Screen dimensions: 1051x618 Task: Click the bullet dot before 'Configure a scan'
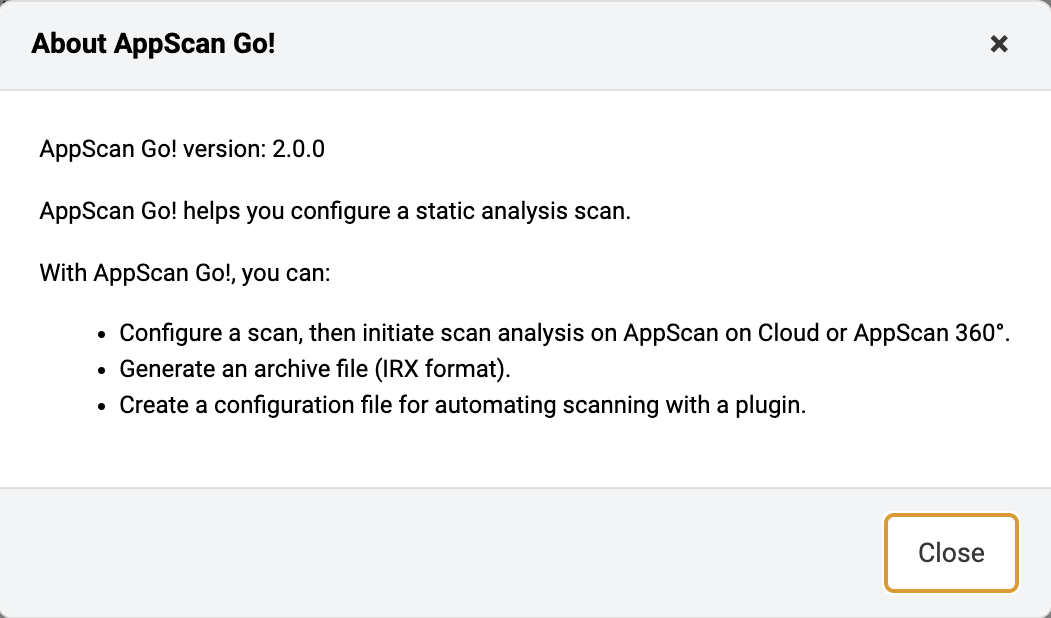click(x=102, y=334)
